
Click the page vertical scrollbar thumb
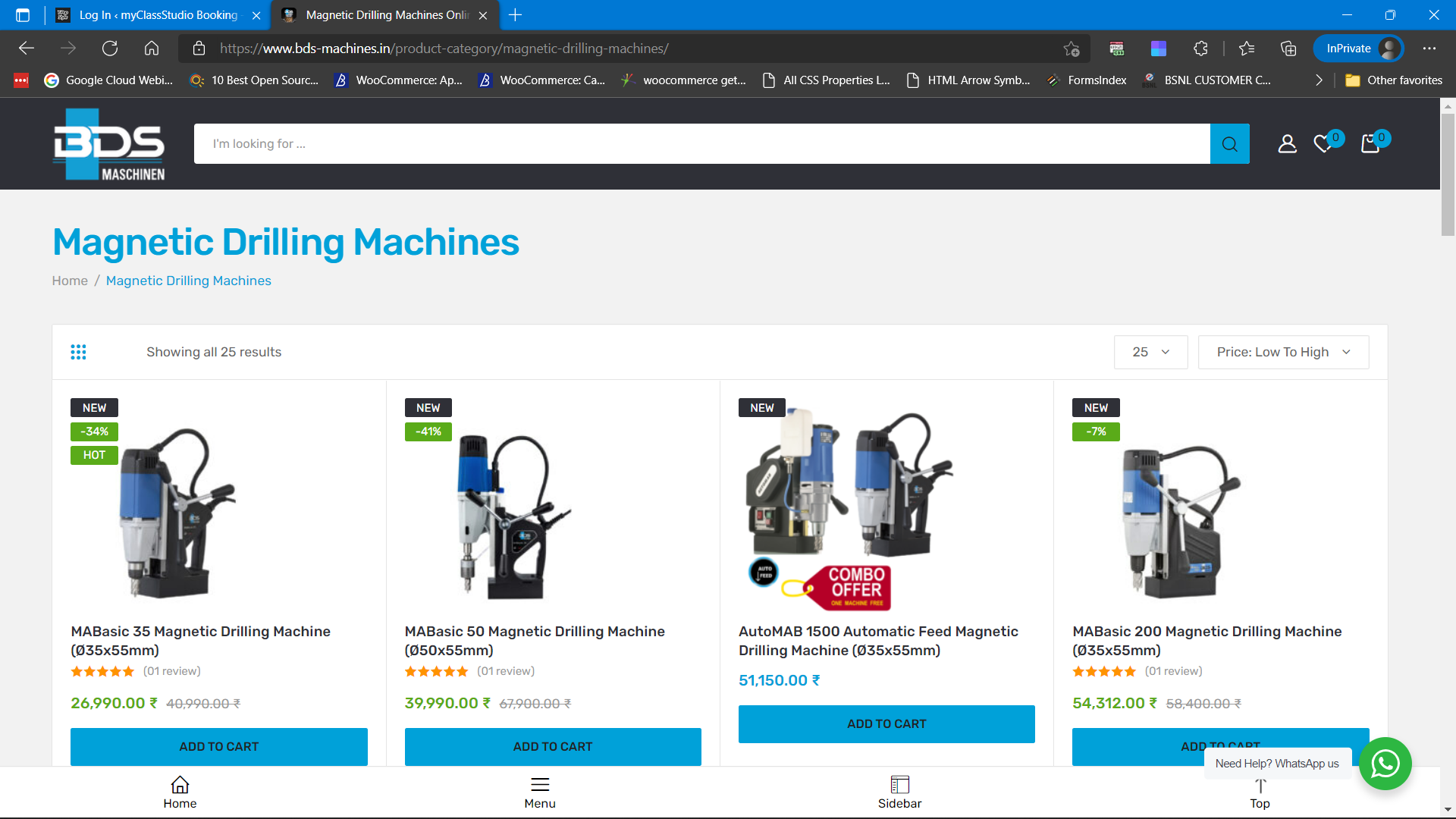pyautogui.click(x=1448, y=174)
